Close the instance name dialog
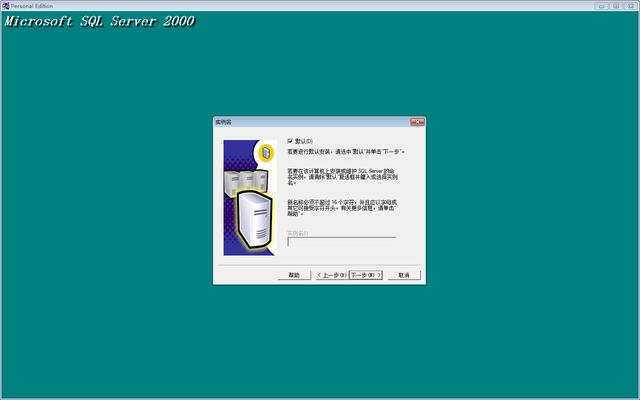The width and height of the screenshot is (640, 400). click(417, 122)
